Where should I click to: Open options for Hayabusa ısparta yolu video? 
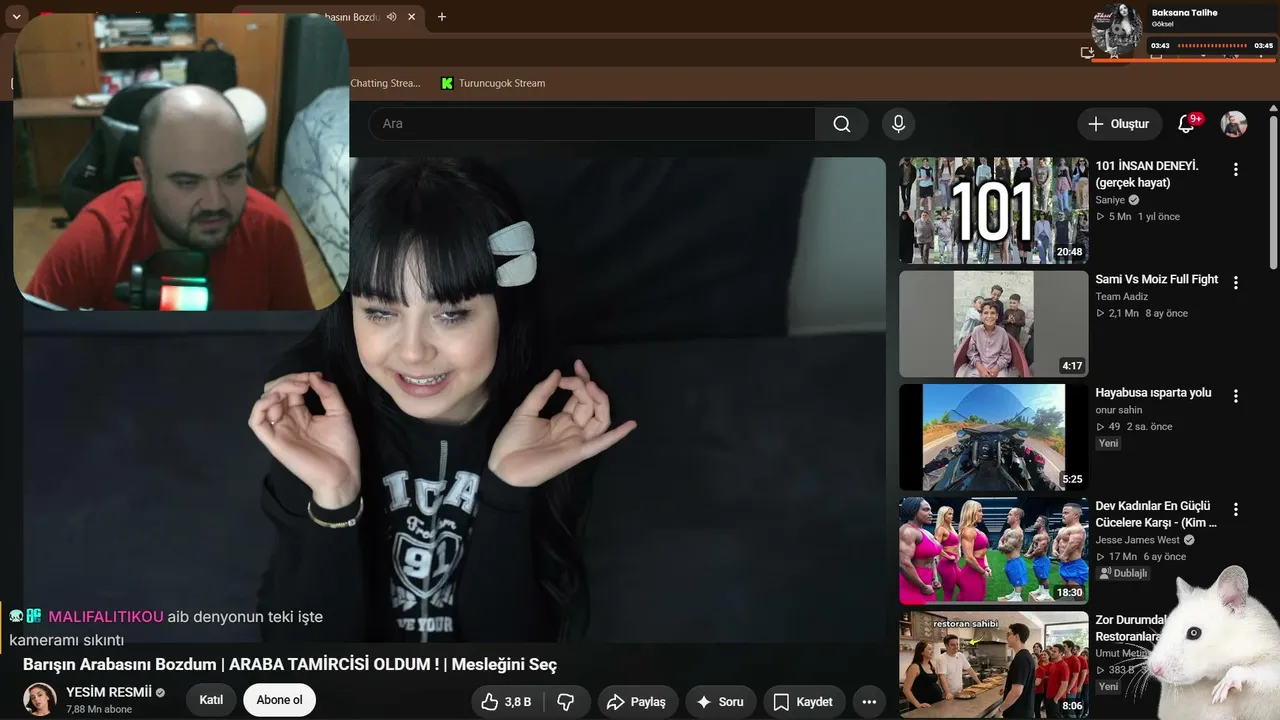pos(1236,396)
